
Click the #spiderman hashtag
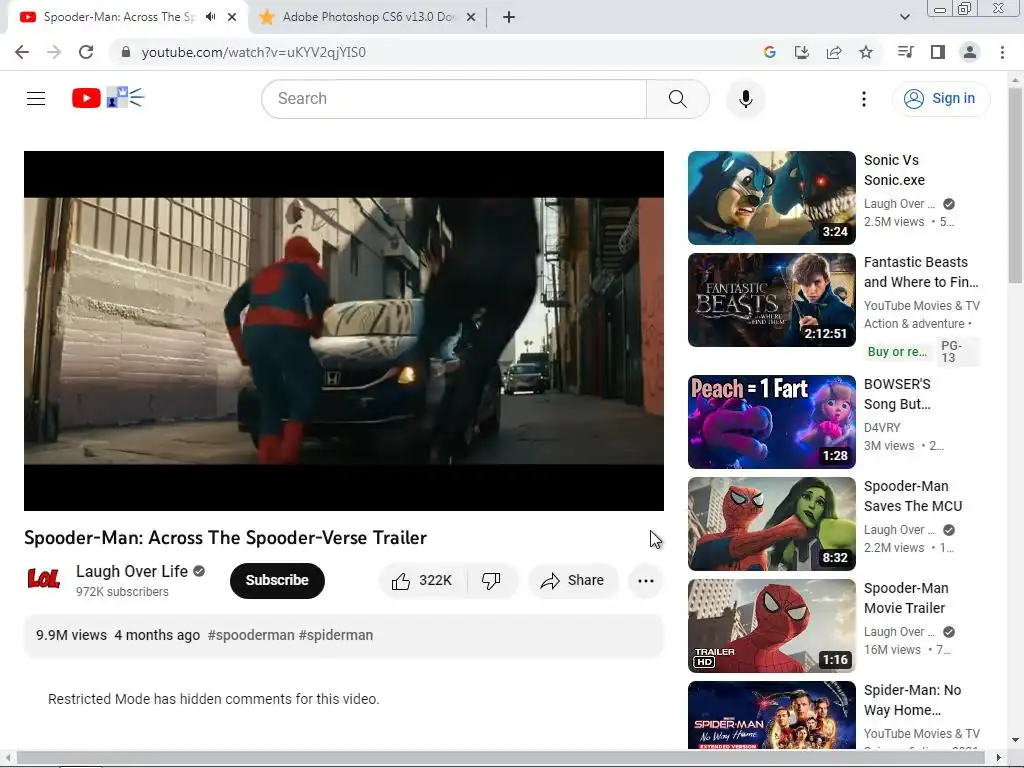pyautogui.click(x=336, y=635)
